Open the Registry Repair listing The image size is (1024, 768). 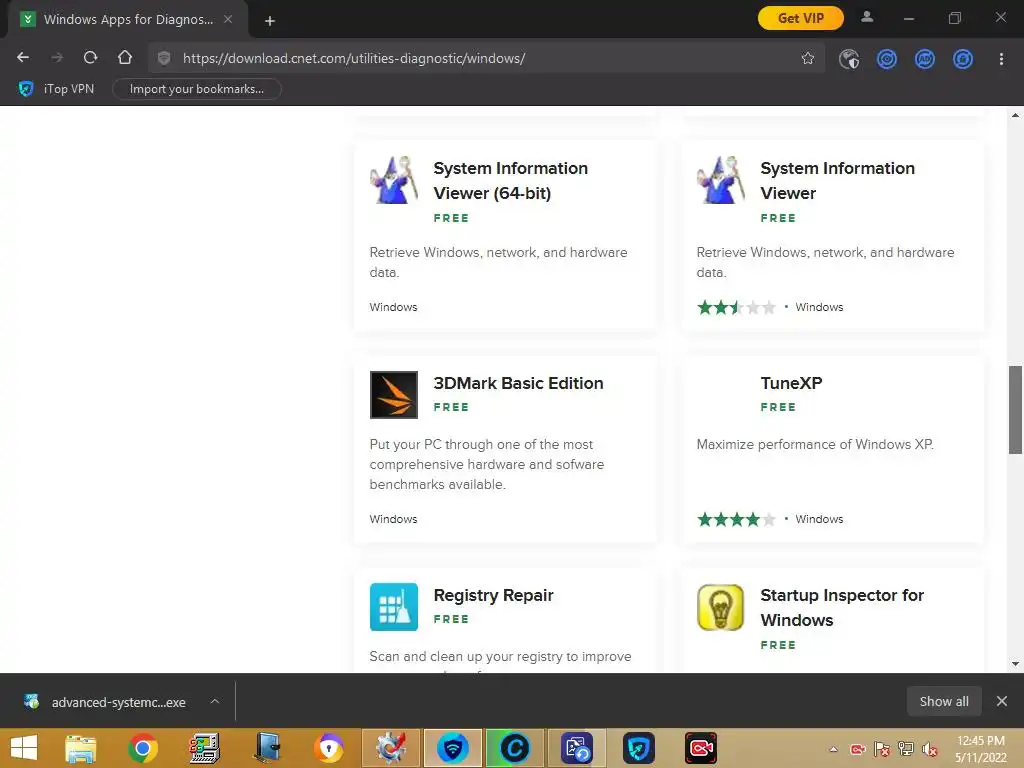point(493,596)
